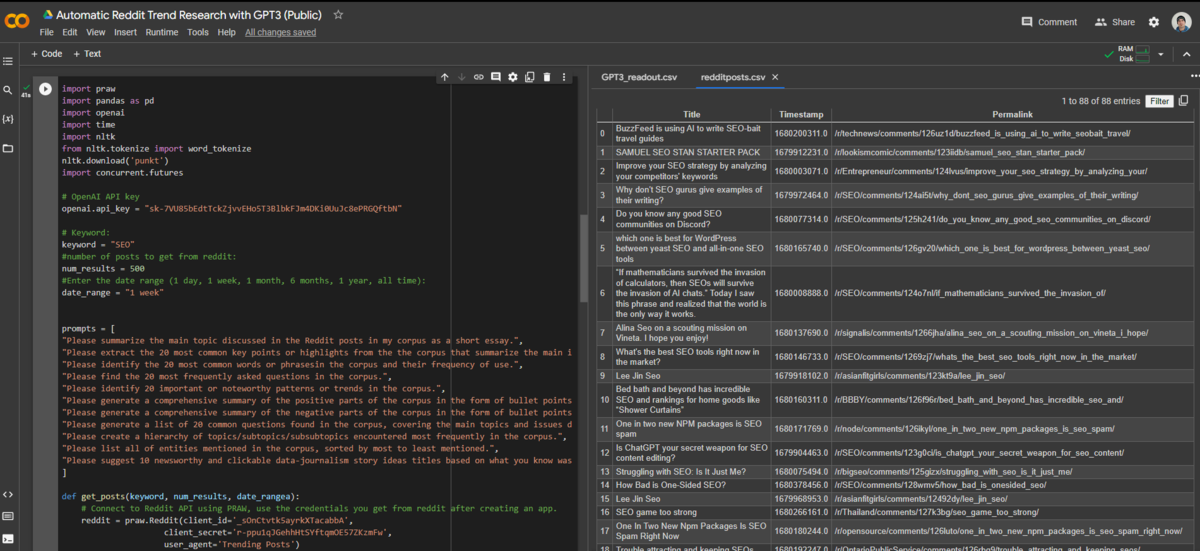Viewport: 1200px width, 551px height.
Task: Open the Runtime menu
Action: 162,32
